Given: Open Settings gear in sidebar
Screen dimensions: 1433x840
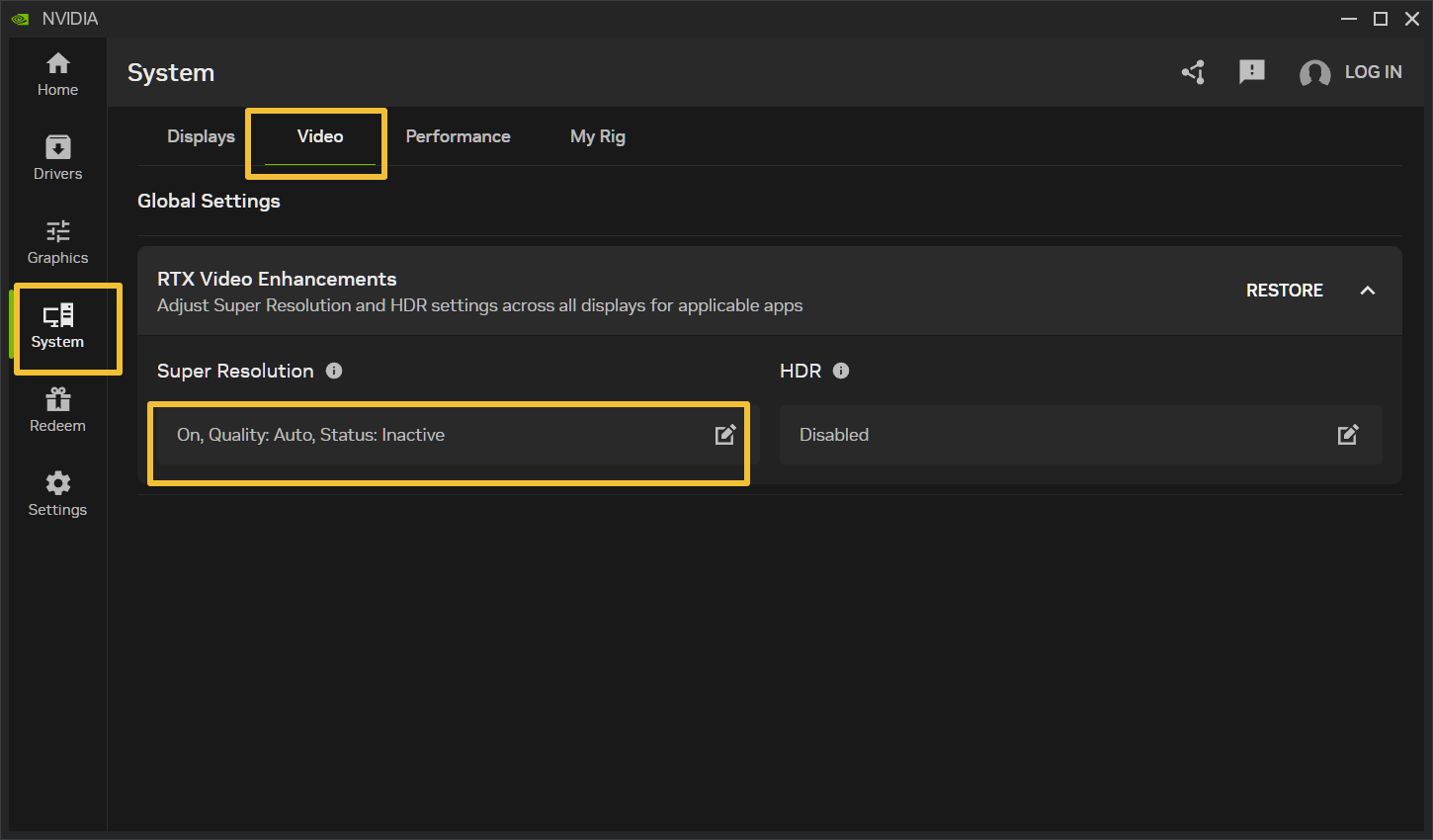Looking at the screenshot, I should pyautogui.click(x=58, y=483).
